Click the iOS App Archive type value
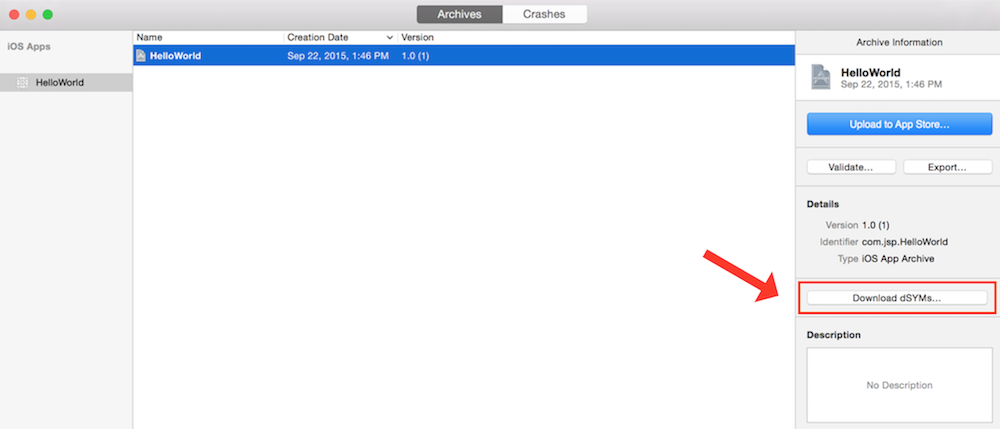Screen dimensions: 1000x429 pos(898,258)
